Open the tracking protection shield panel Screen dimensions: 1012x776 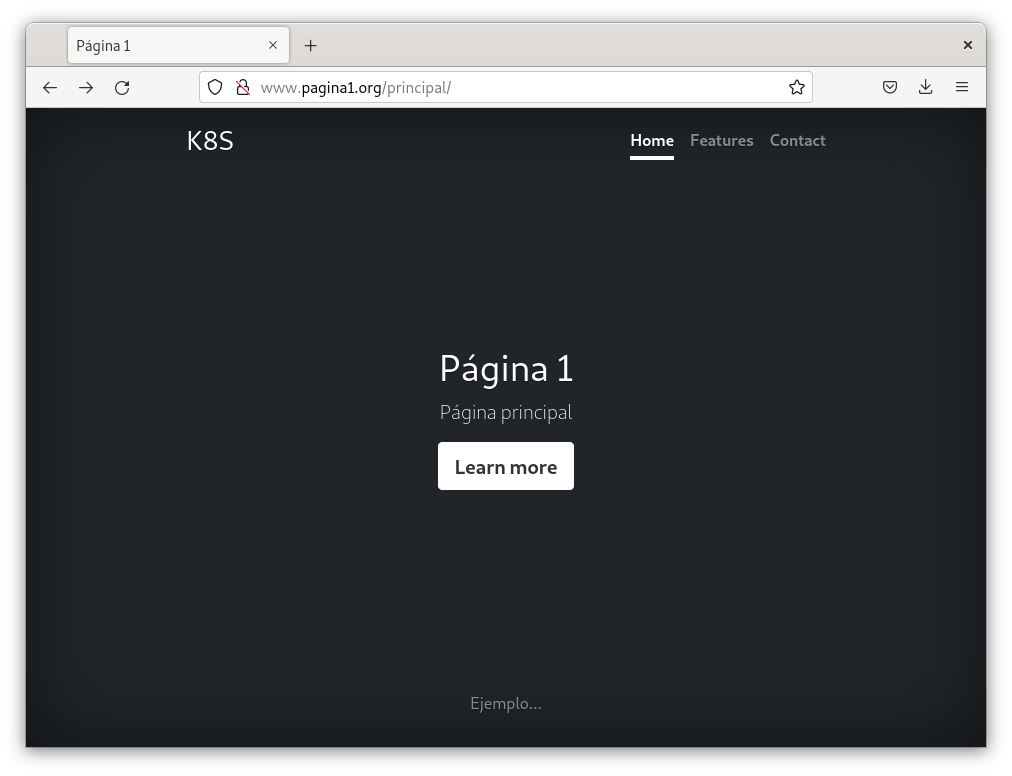(x=215, y=88)
